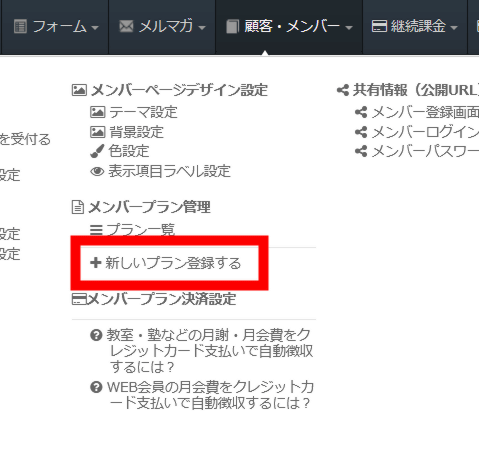Image resolution: width=479 pixels, height=468 pixels.
Task: Click the share icon beside メンバー登録画面
Action: (361, 112)
